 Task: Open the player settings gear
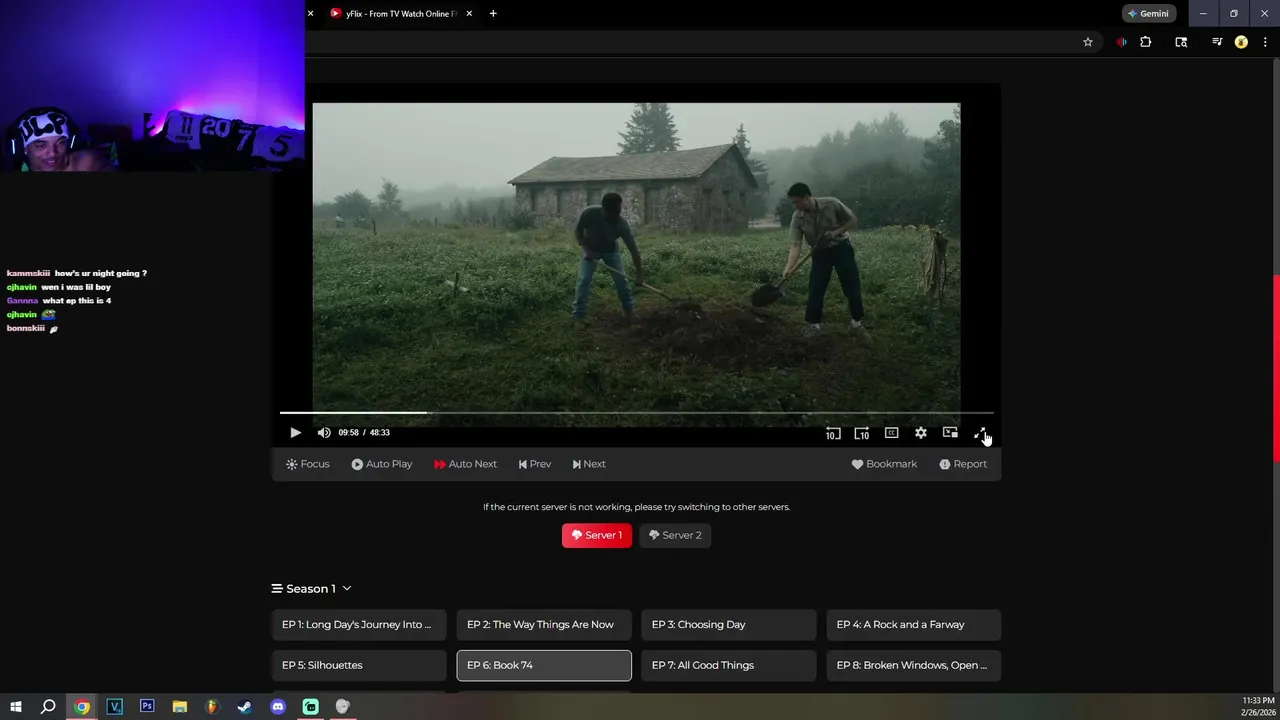point(920,433)
